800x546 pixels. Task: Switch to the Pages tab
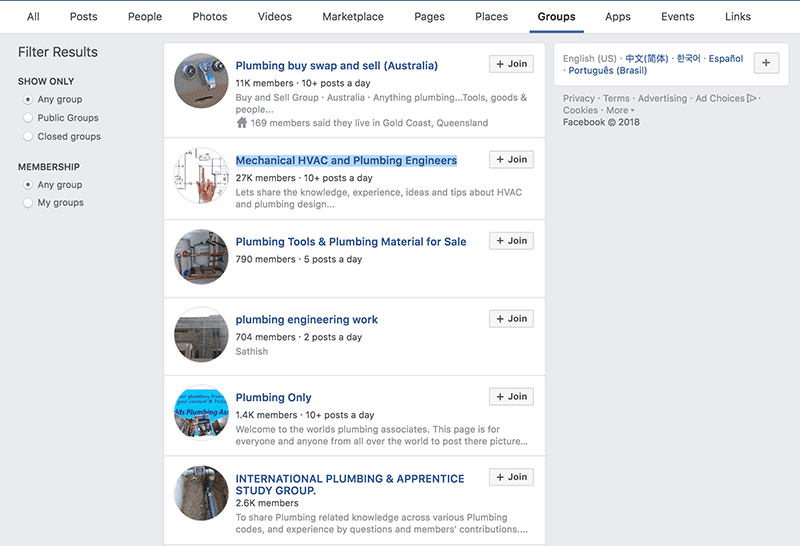pos(429,16)
